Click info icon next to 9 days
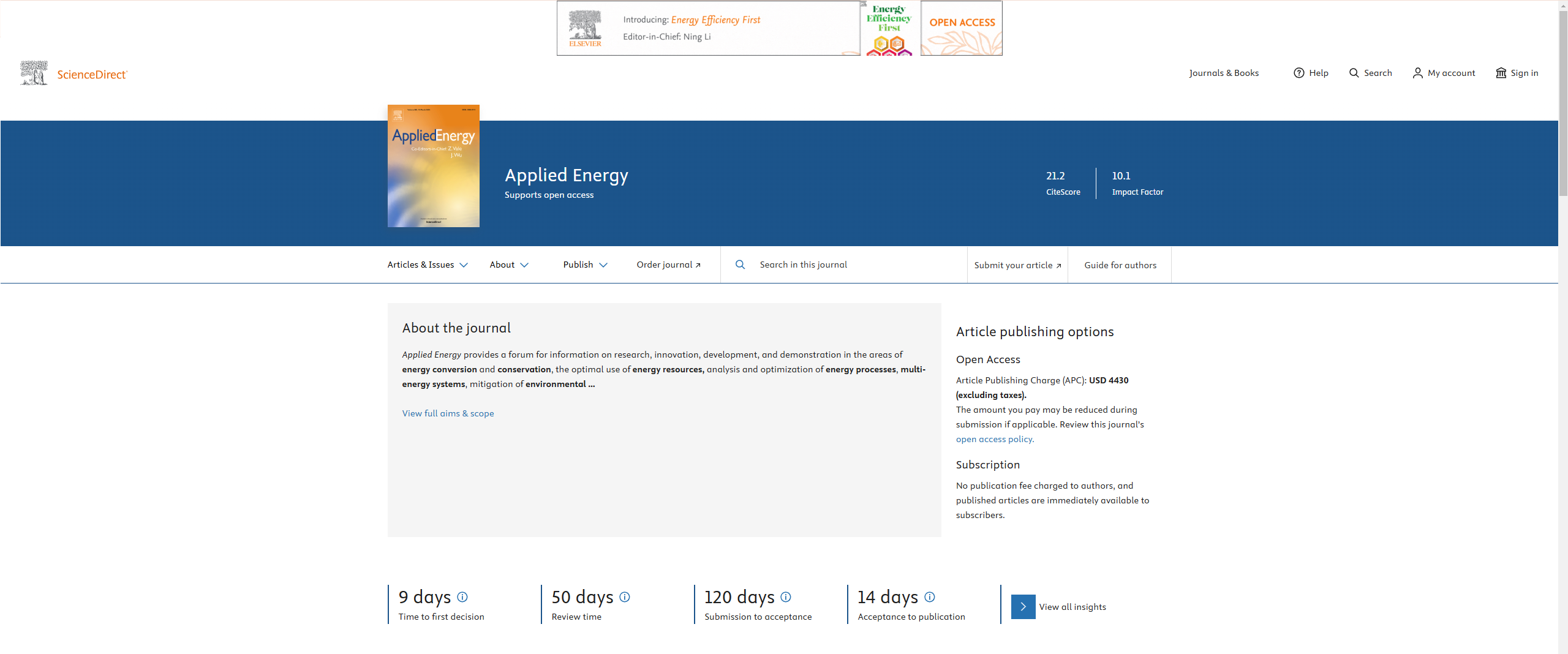1568x654 pixels. coord(462,597)
